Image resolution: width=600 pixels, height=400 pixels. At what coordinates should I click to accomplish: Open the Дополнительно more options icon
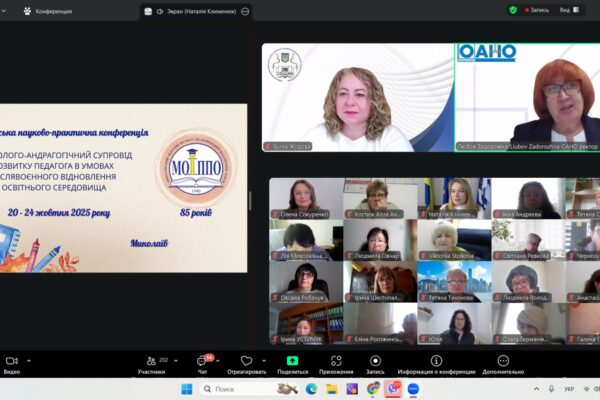(x=503, y=361)
